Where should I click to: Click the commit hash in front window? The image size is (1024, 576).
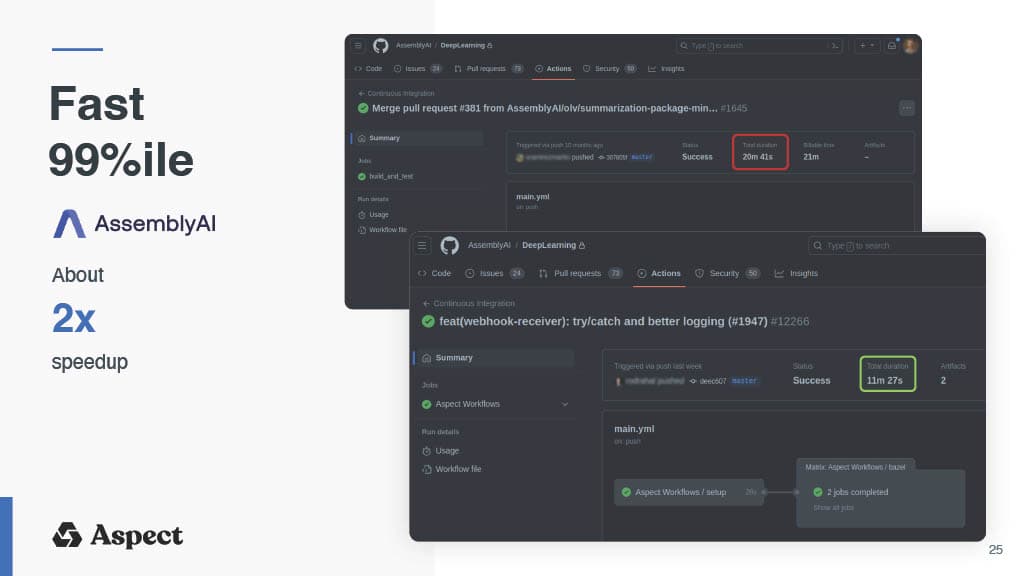(x=712, y=381)
